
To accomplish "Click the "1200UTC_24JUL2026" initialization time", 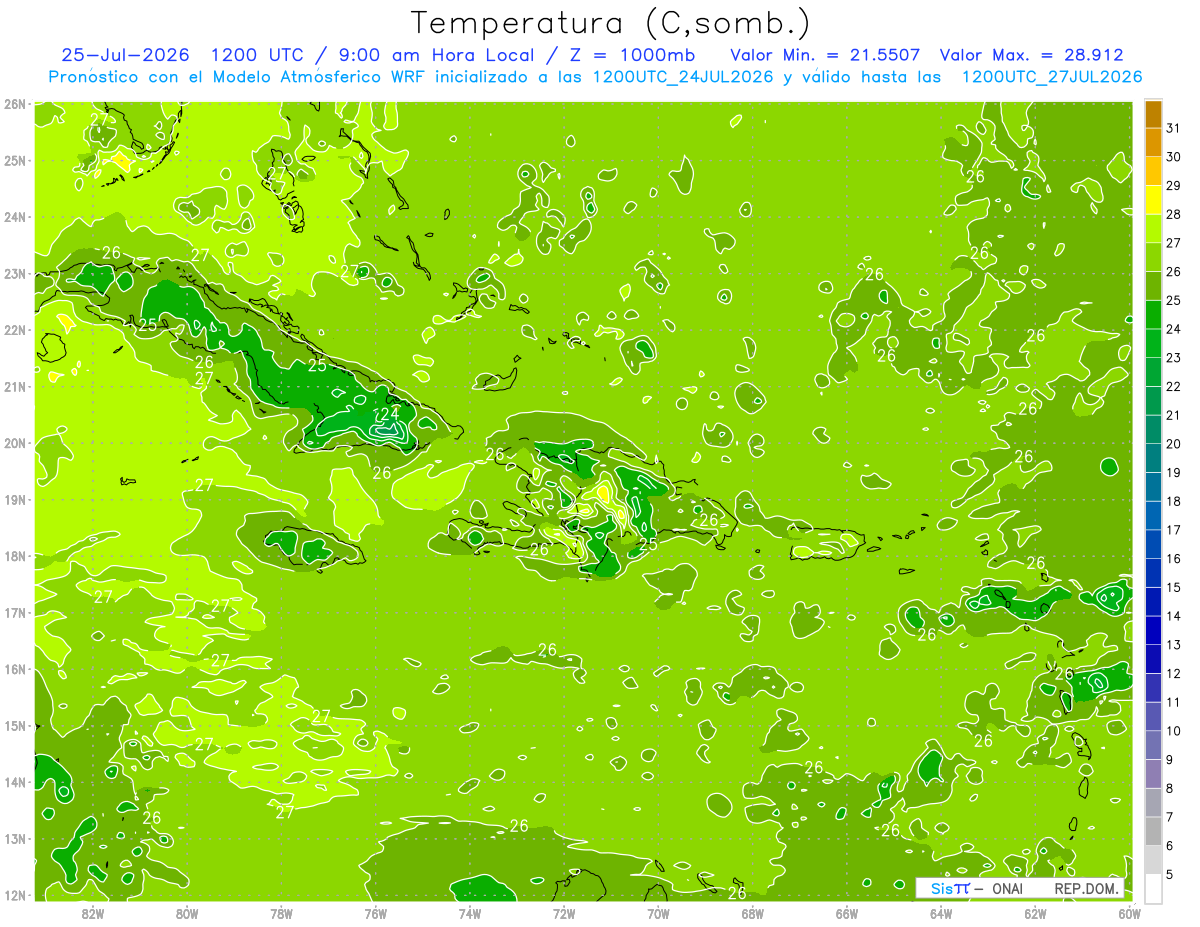I will click(x=683, y=76).
